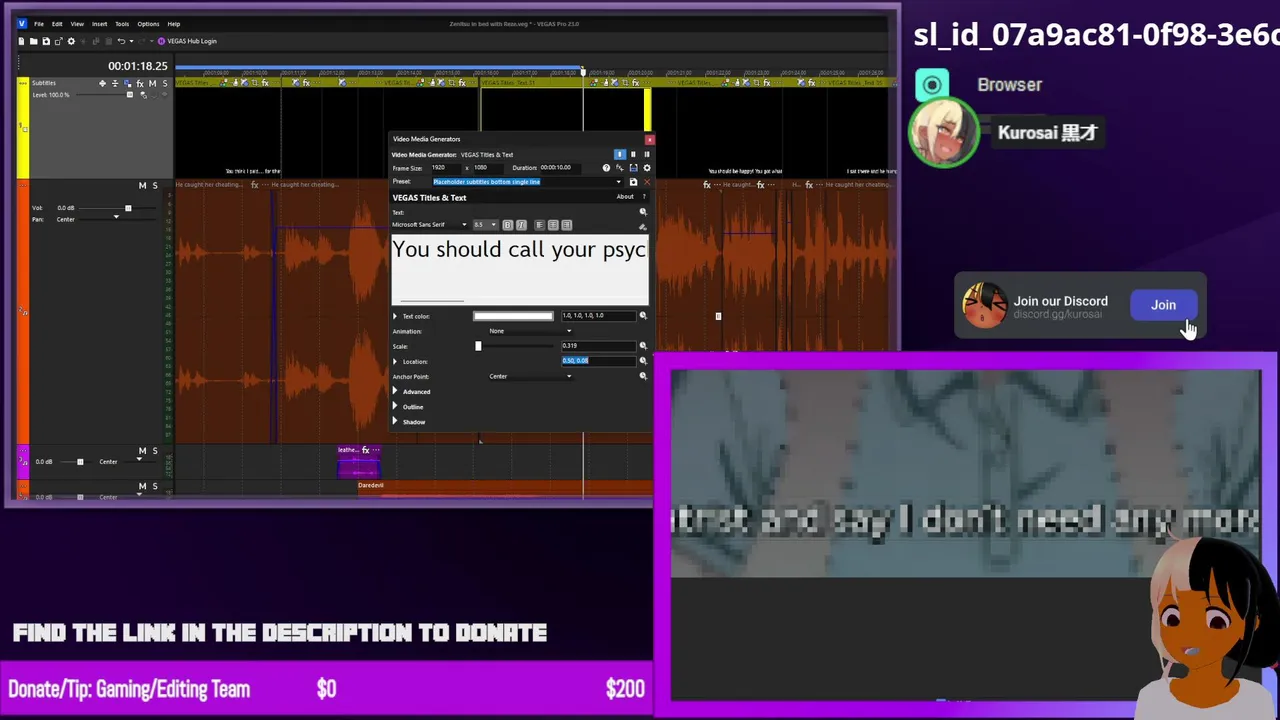Open the Insert menu
The height and width of the screenshot is (720, 1280).
coord(99,24)
